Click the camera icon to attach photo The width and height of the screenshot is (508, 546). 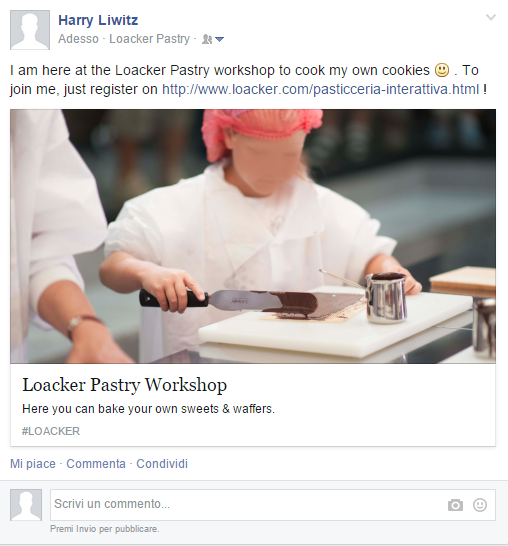point(455,505)
